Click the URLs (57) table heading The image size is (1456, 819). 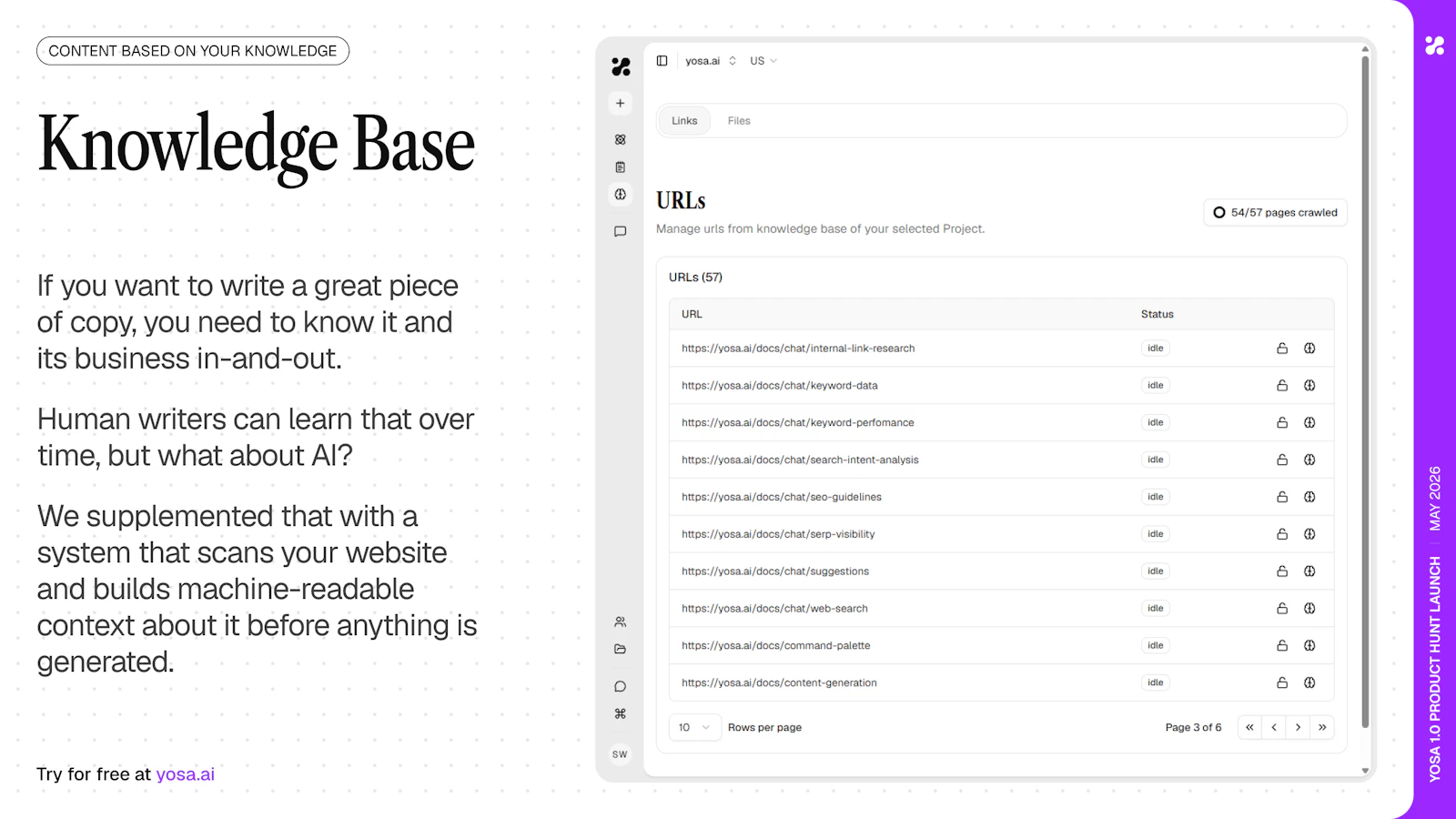pos(695,278)
